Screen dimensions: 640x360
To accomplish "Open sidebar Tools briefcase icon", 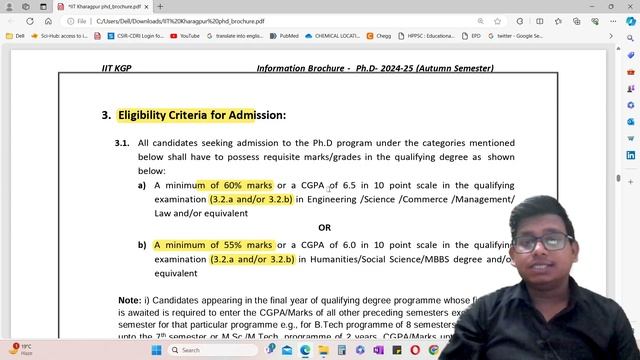I will click(x=631, y=72).
